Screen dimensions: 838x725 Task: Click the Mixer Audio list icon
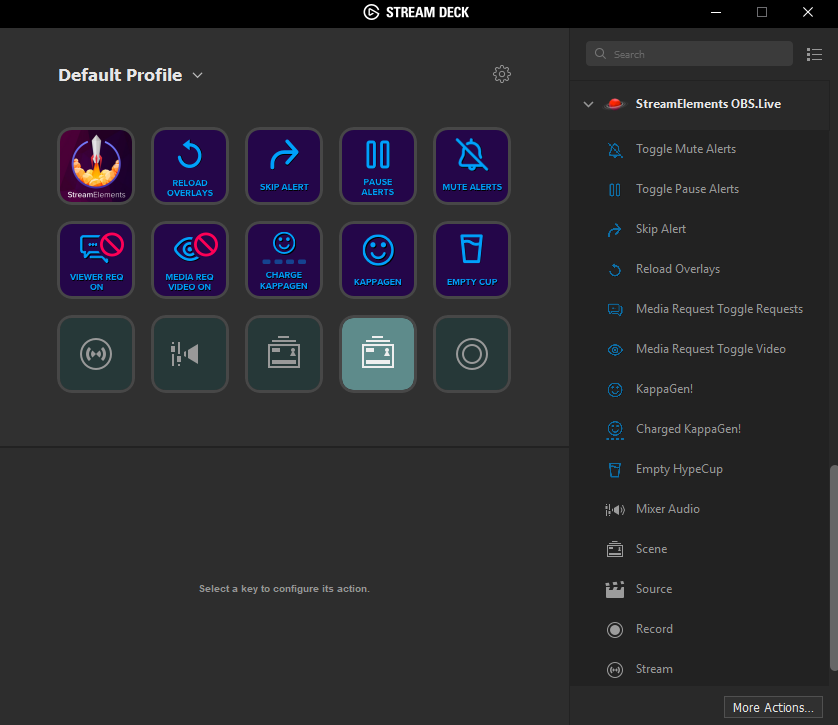(x=615, y=510)
